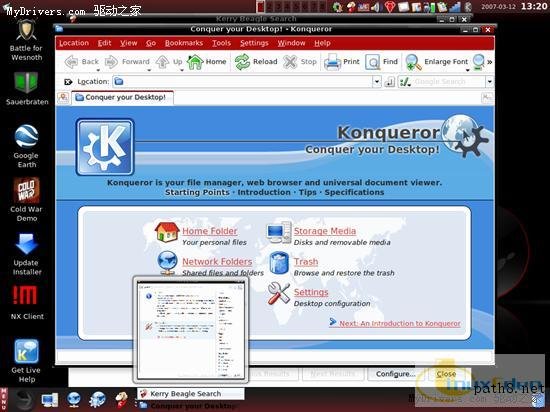Open the Network Folders link

point(217,262)
